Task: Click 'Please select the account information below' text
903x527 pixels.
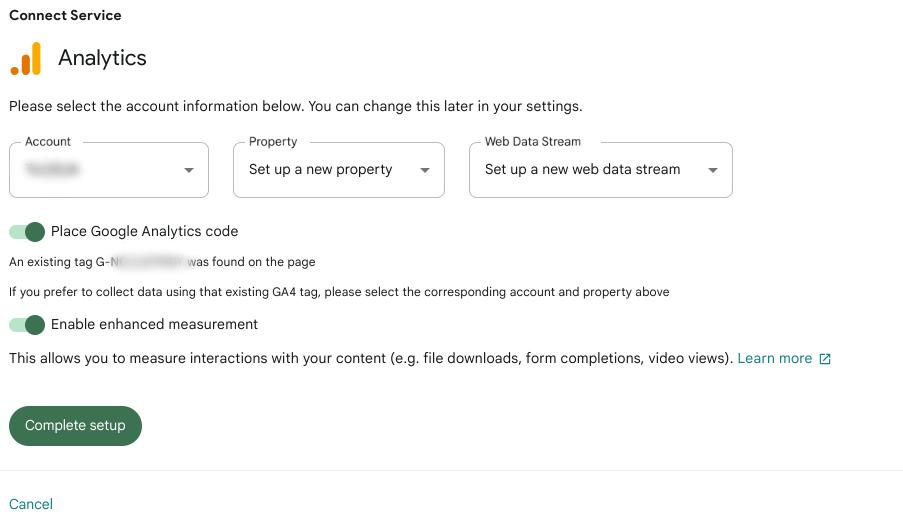Action: point(295,107)
